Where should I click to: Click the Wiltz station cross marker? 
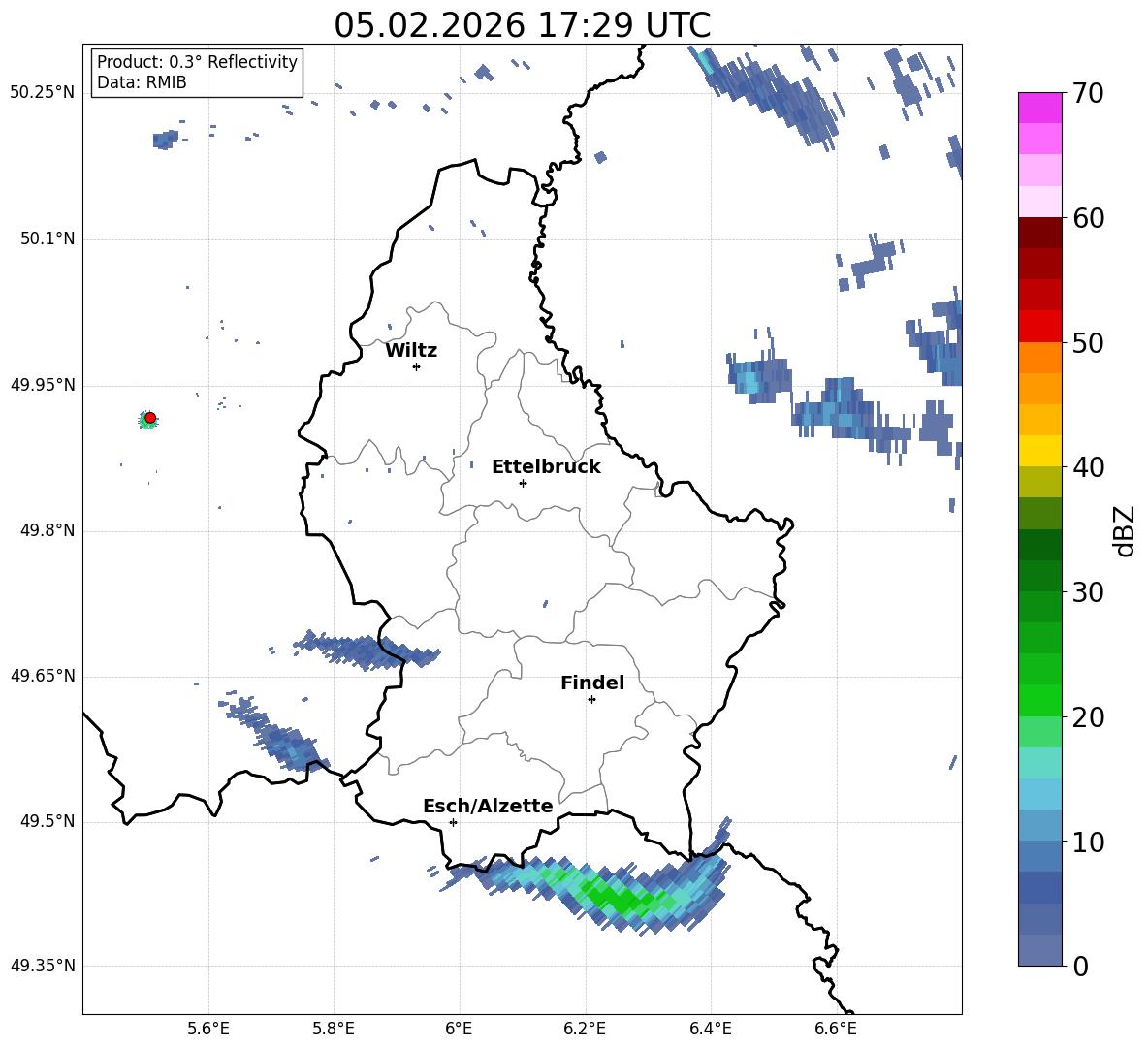point(416,366)
